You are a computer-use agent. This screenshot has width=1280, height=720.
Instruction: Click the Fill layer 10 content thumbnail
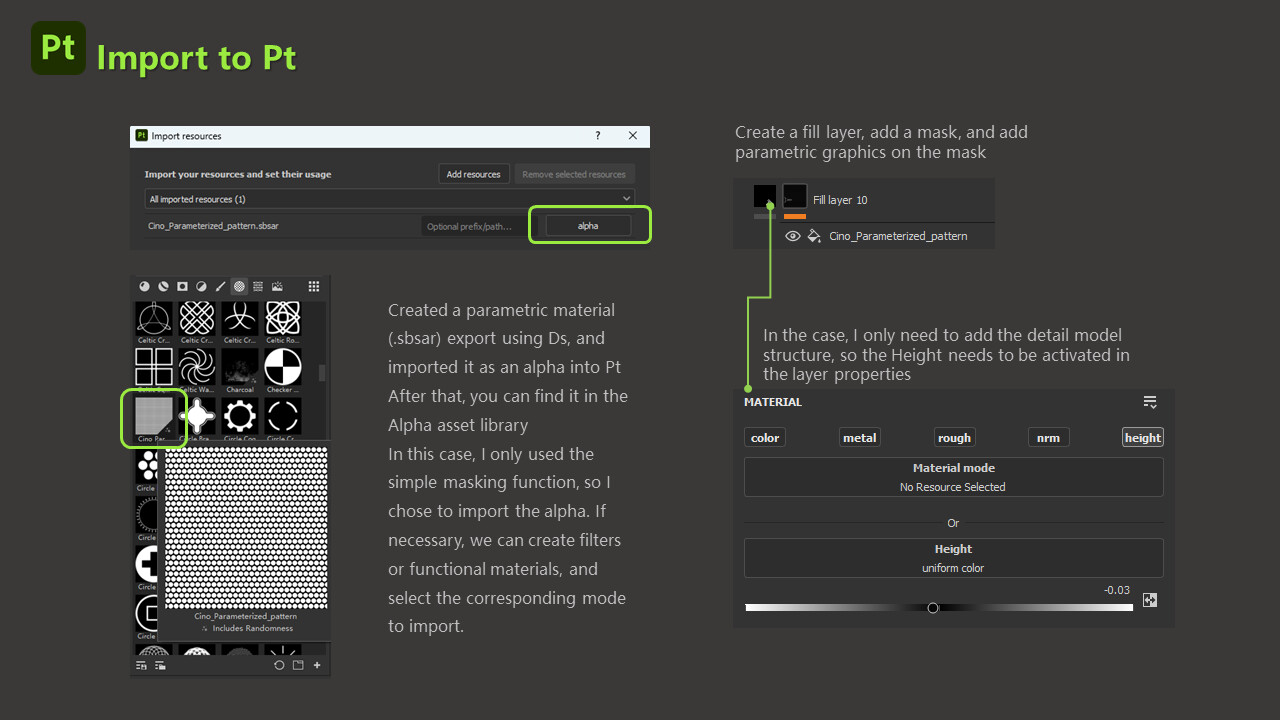click(765, 196)
